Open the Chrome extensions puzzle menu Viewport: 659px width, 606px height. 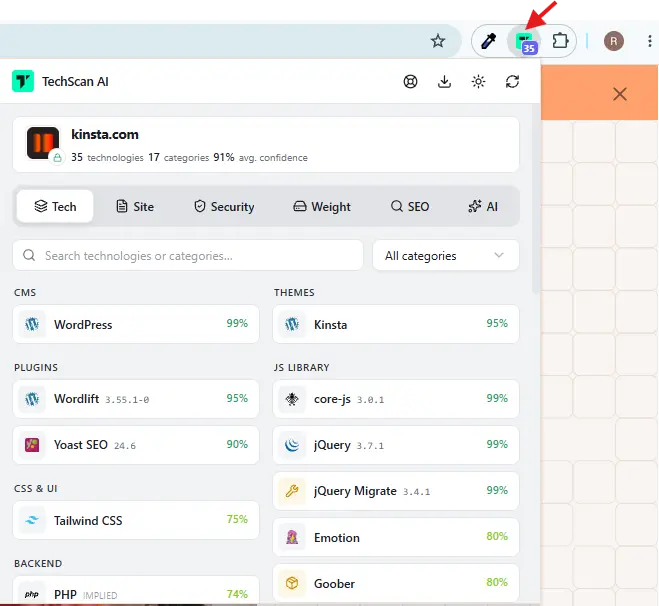point(560,41)
